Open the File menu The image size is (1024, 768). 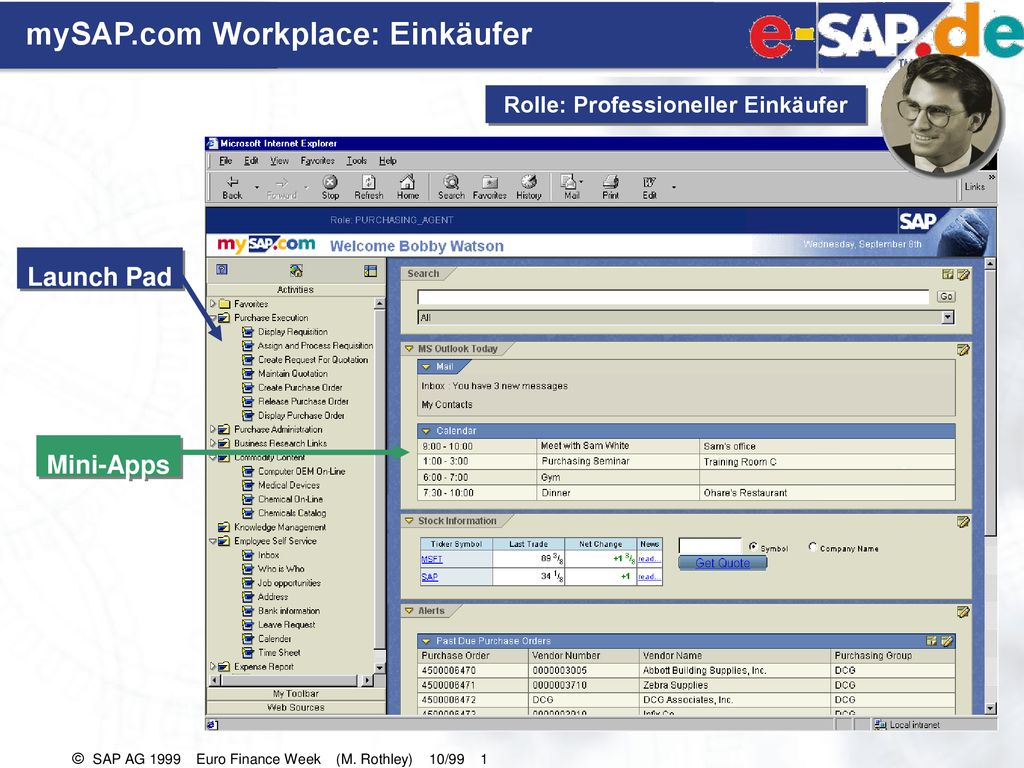point(225,161)
